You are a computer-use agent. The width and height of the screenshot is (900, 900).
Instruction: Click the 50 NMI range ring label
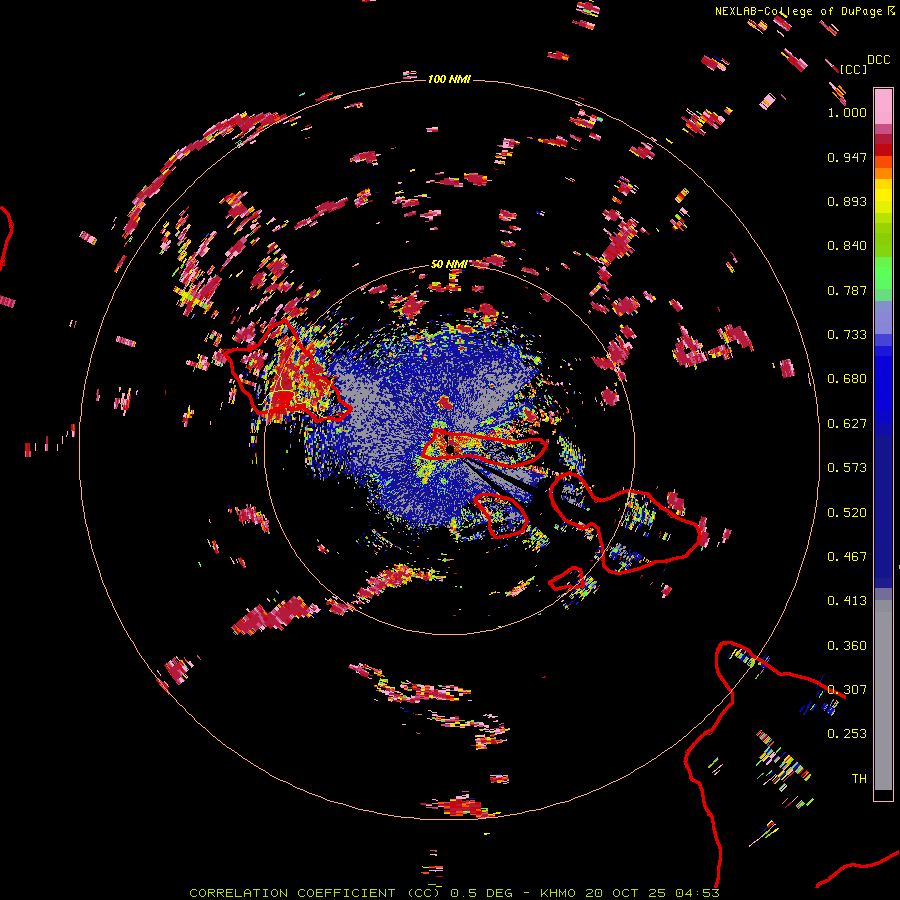[x=449, y=264]
